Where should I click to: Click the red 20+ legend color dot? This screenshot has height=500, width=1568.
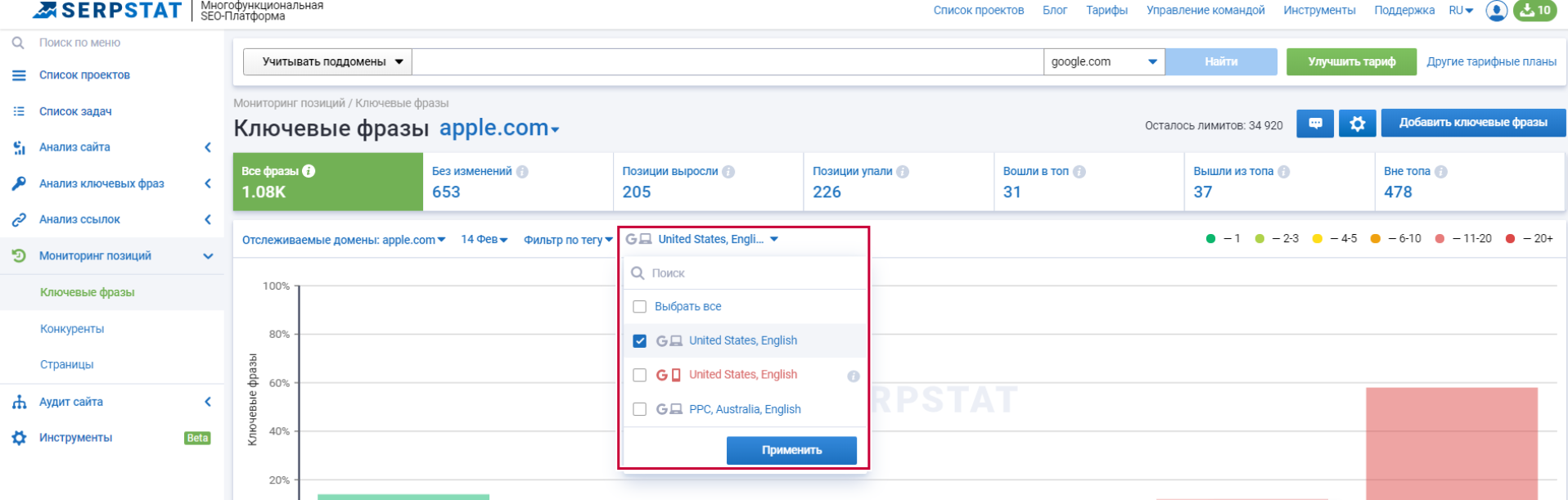1510,239
